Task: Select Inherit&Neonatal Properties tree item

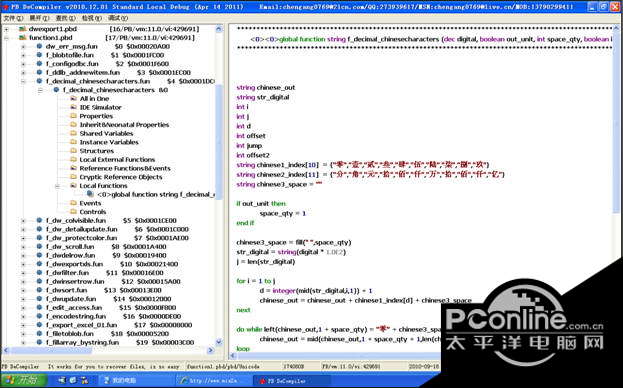Action: pos(124,125)
